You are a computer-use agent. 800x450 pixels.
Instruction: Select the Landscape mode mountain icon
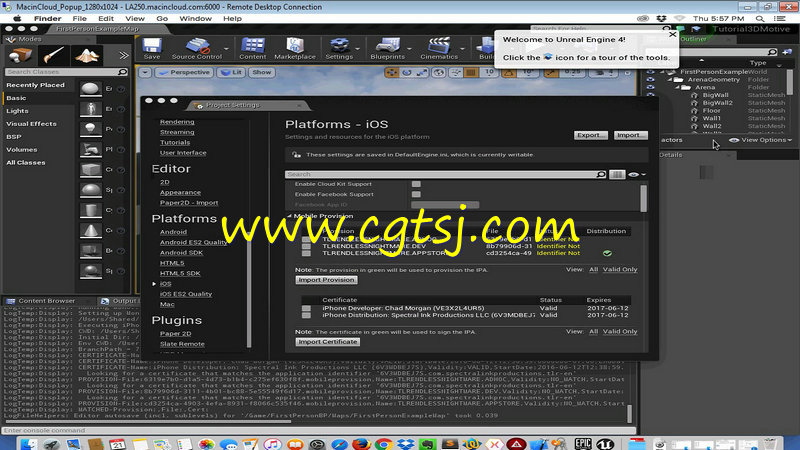[x=87, y=55]
